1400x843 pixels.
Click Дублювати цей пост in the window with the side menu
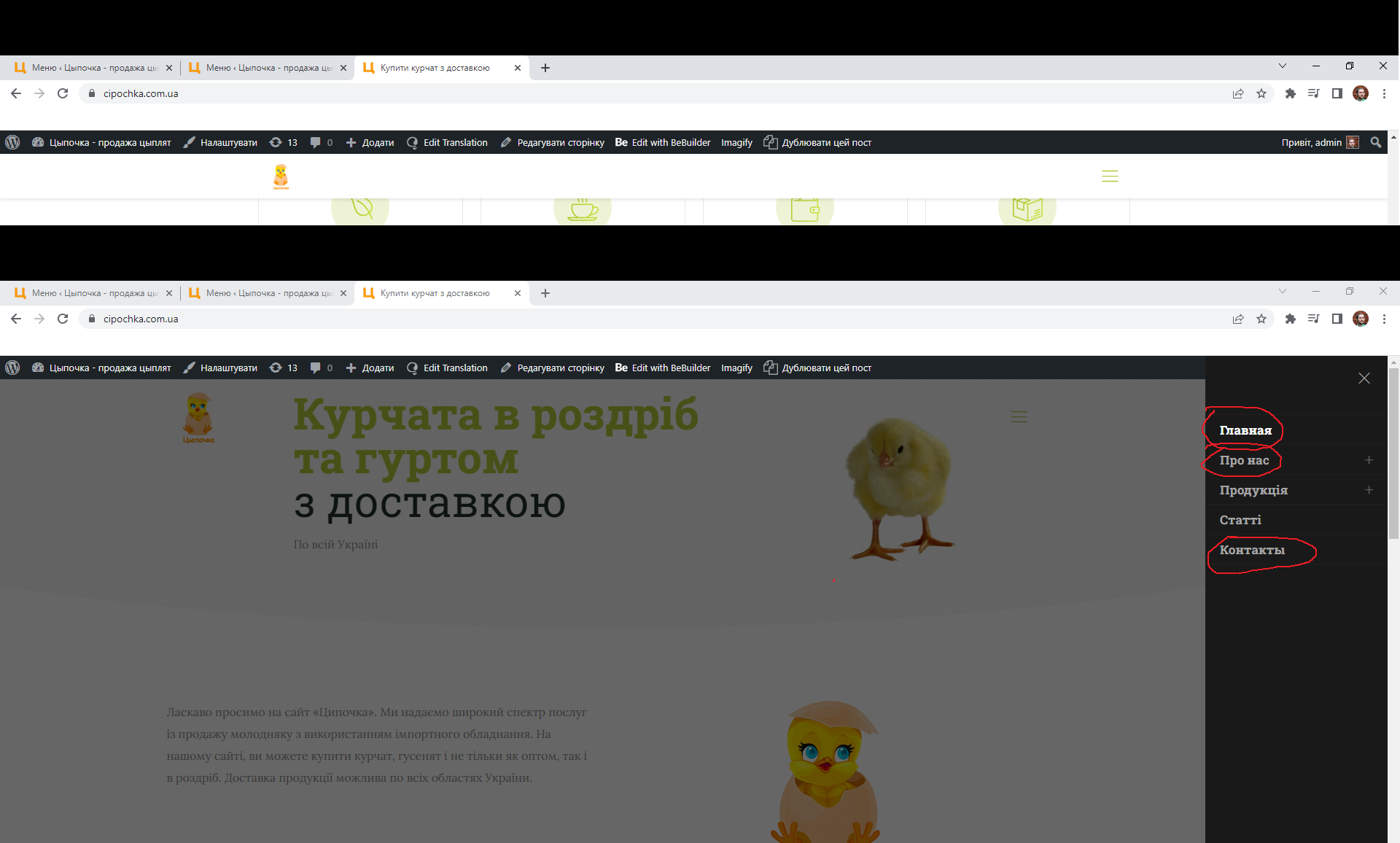tap(817, 368)
